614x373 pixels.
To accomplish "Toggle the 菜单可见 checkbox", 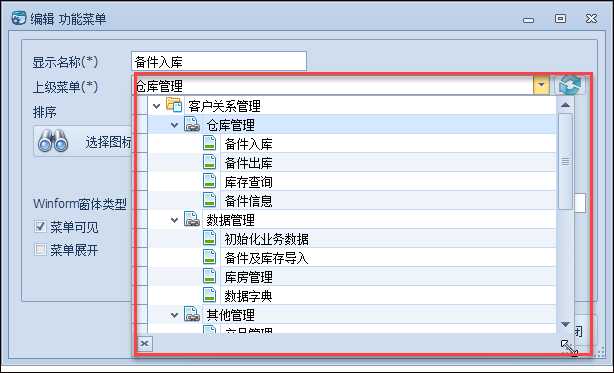I will click(x=40, y=226).
